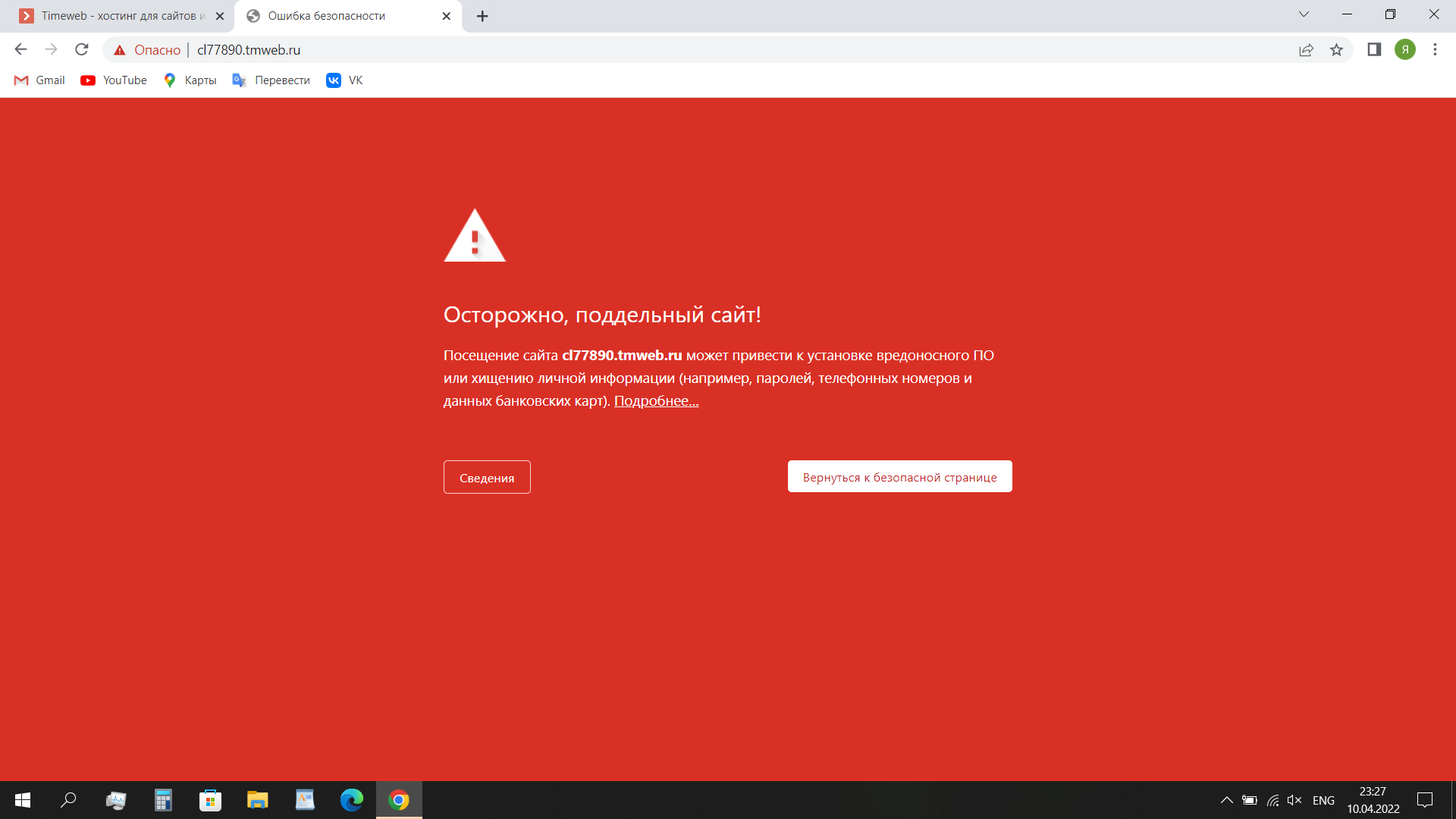The width and height of the screenshot is (1456, 819).
Task: Open the Gmail bookmark
Action: [x=40, y=80]
